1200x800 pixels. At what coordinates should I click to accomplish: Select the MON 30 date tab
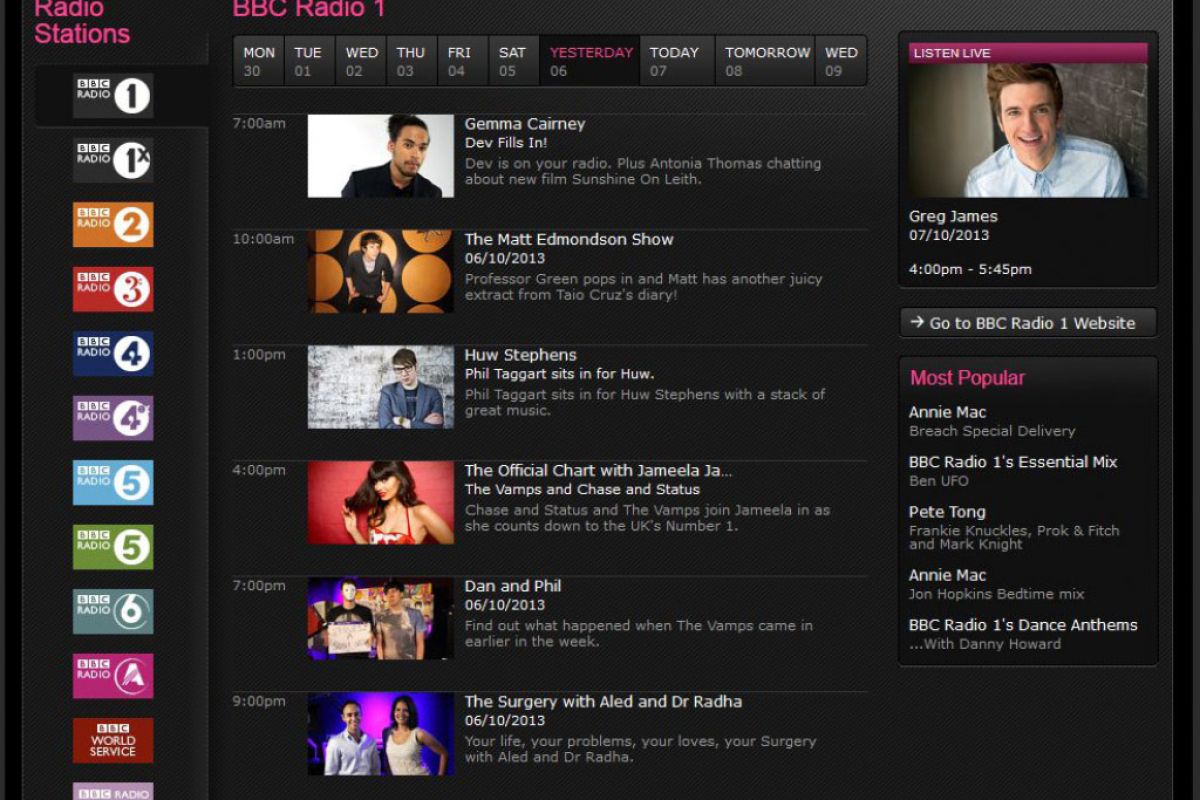coord(258,61)
